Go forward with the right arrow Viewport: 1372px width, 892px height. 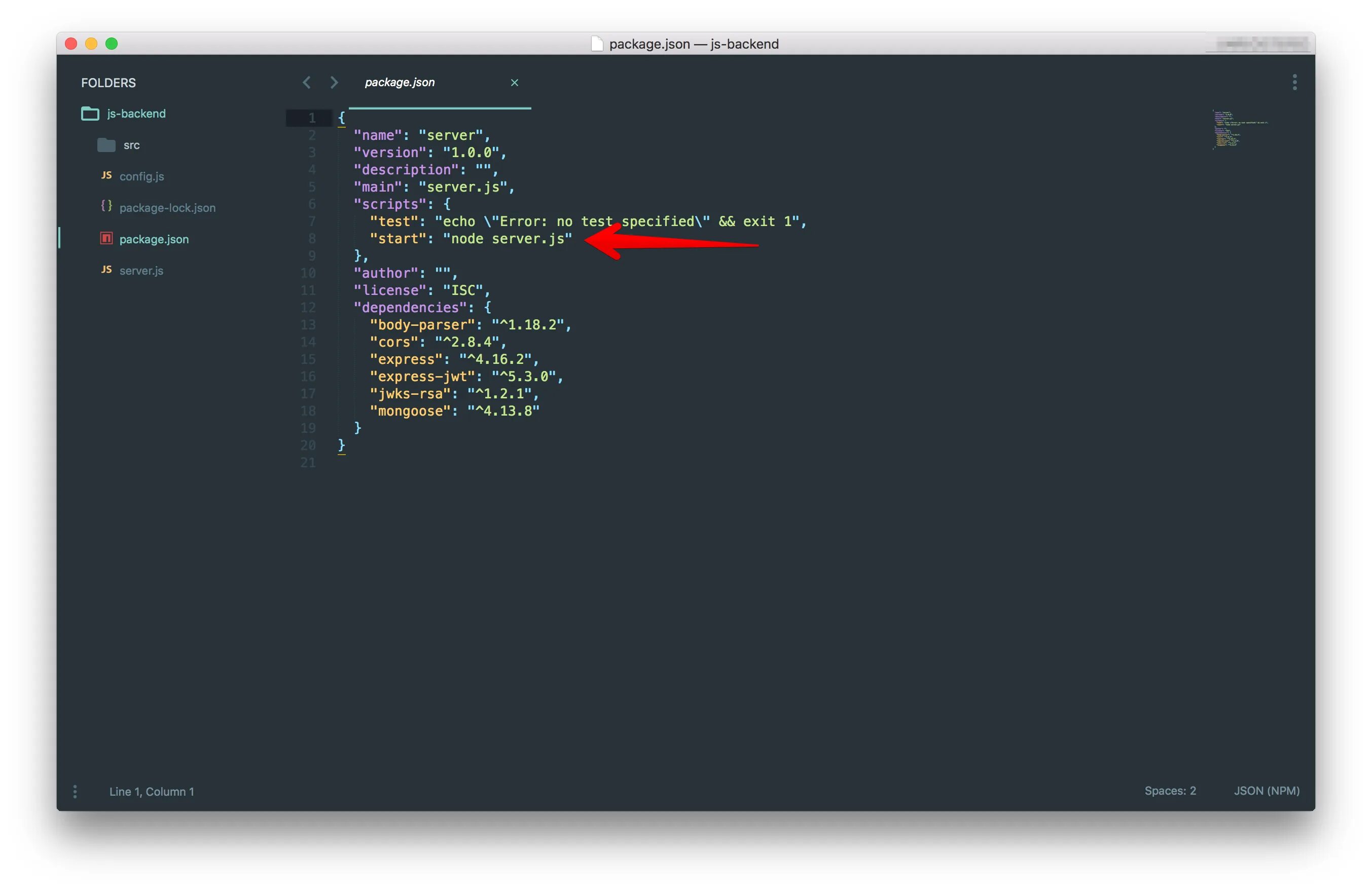pyautogui.click(x=334, y=83)
